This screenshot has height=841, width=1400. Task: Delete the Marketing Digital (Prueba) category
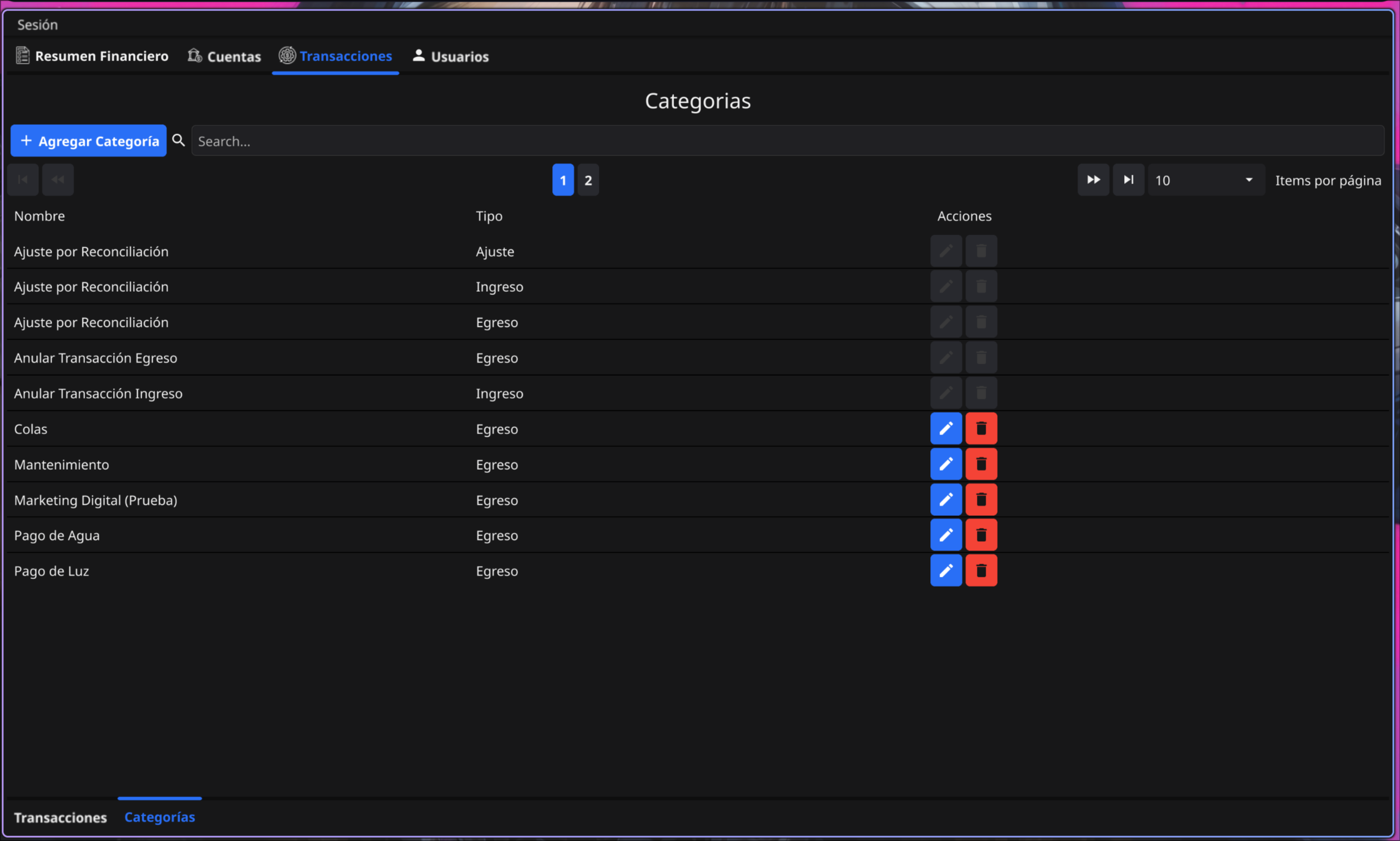[981, 499]
